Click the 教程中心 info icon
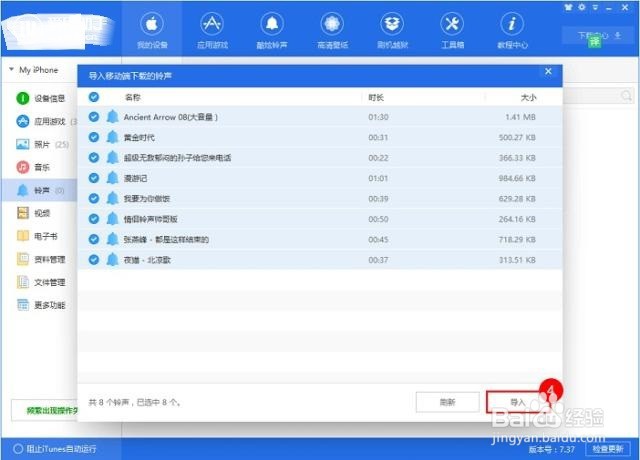Image resolution: width=640 pixels, height=460 pixels. pos(512,24)
